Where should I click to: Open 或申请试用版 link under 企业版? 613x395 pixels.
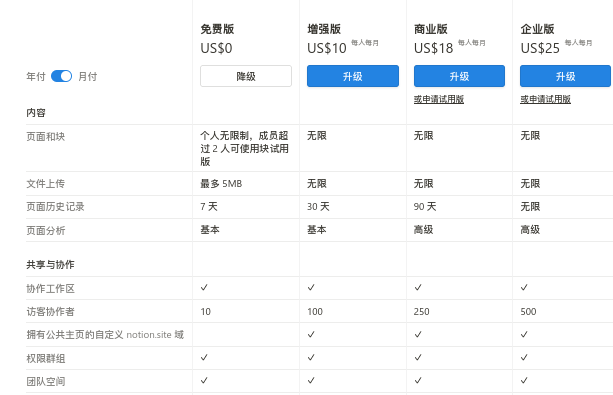[x=545, y=99]
